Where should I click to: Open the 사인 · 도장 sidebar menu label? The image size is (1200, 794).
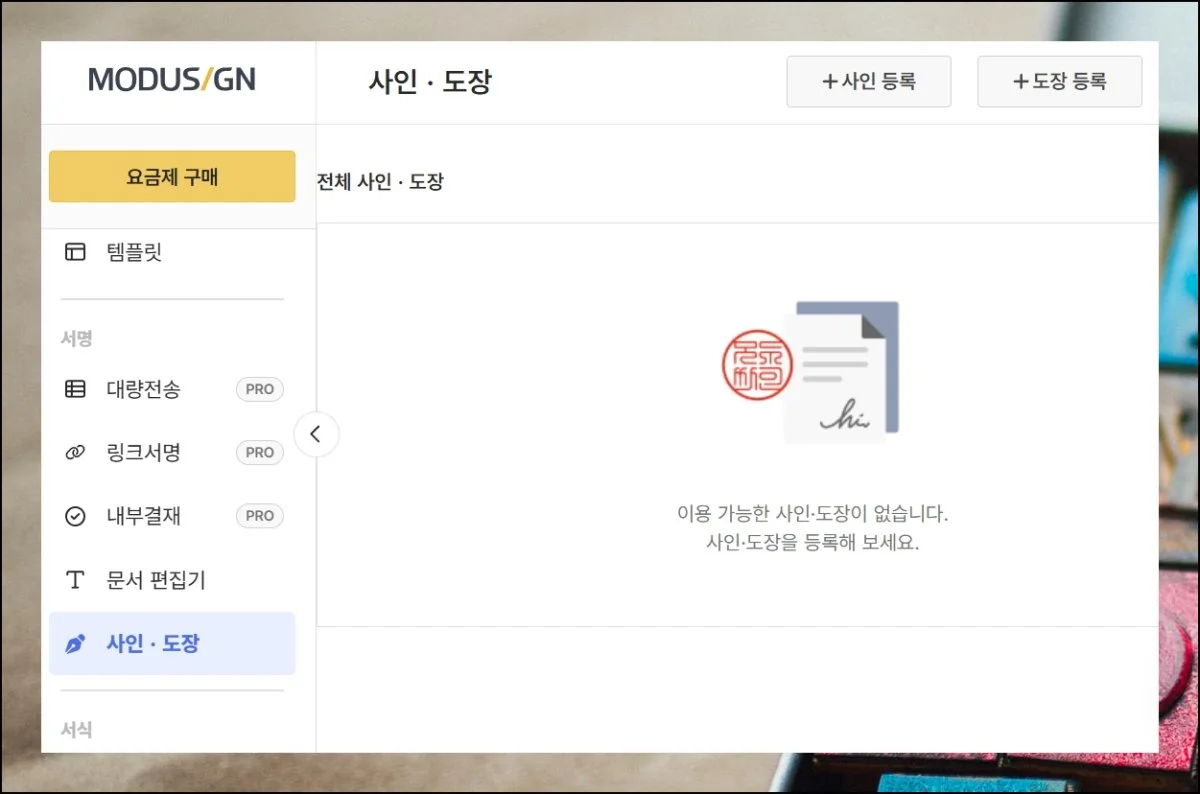click(x=153, y=644)
